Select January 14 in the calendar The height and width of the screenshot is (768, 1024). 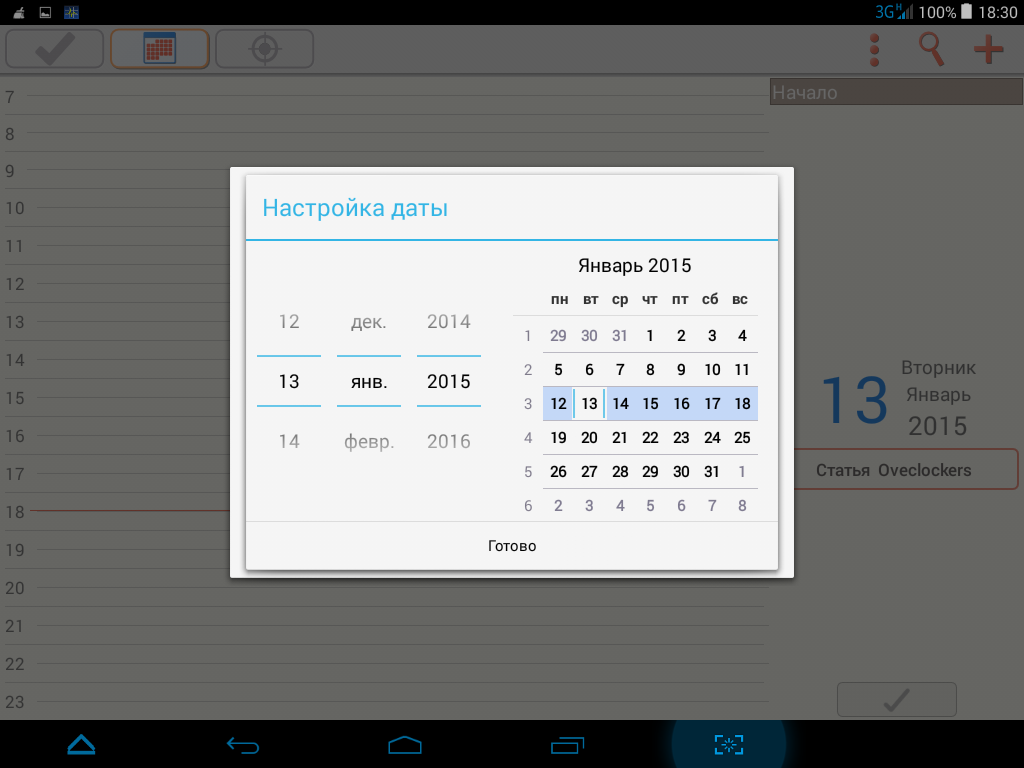pyautogui.click(x=620, y=404)
